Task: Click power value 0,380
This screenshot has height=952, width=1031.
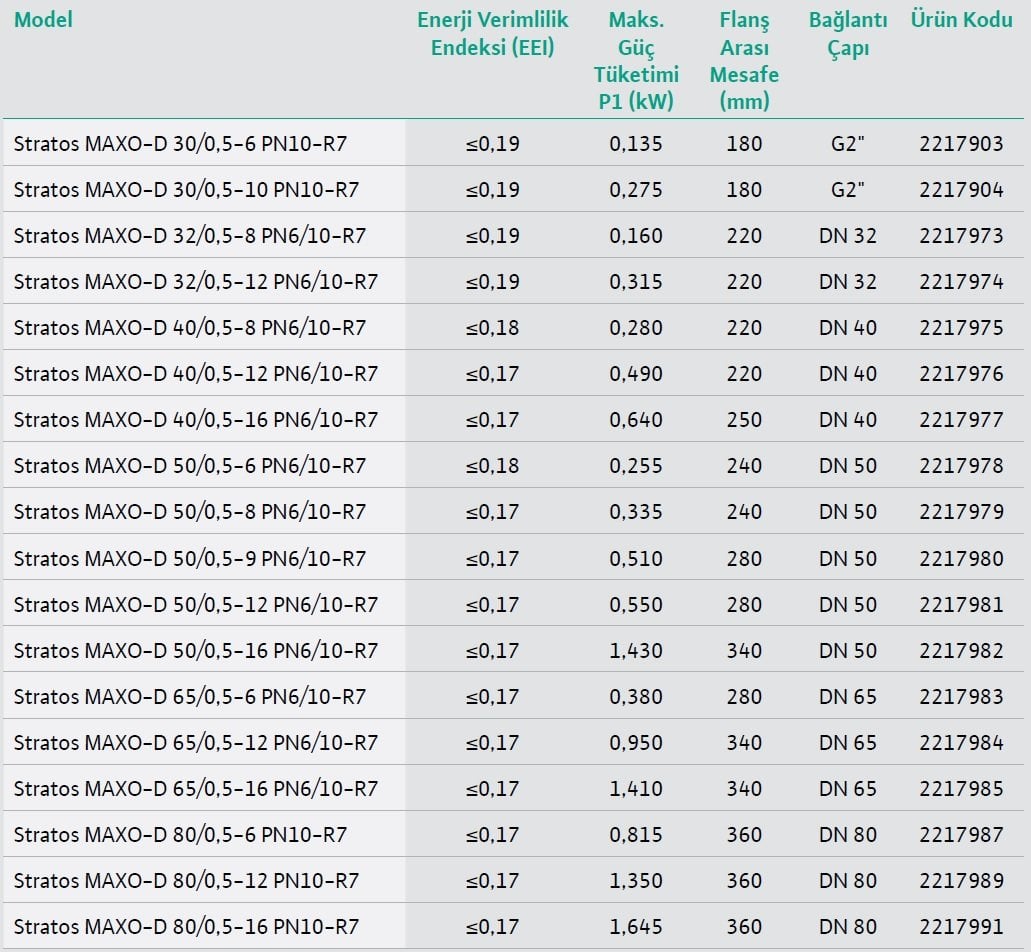Action: coord(636,696)
